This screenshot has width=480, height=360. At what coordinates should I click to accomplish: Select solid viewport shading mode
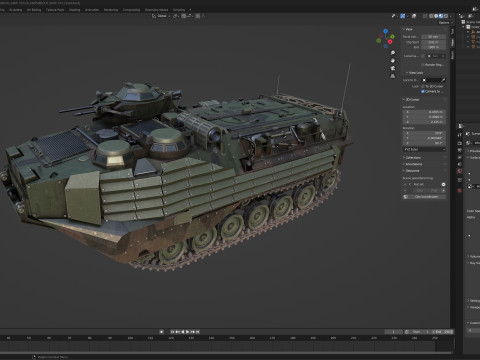click(x=436, y=16)
